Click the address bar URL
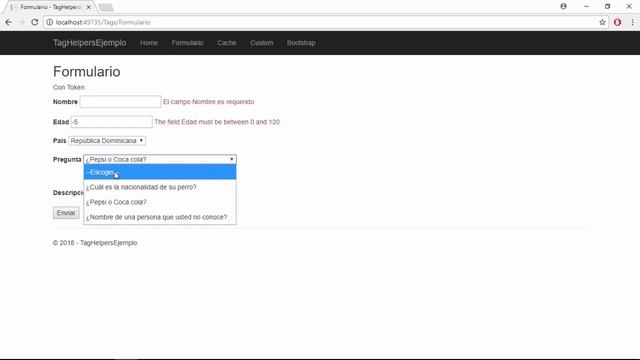This screenshot has height=360, width=640. coord(103,22)
